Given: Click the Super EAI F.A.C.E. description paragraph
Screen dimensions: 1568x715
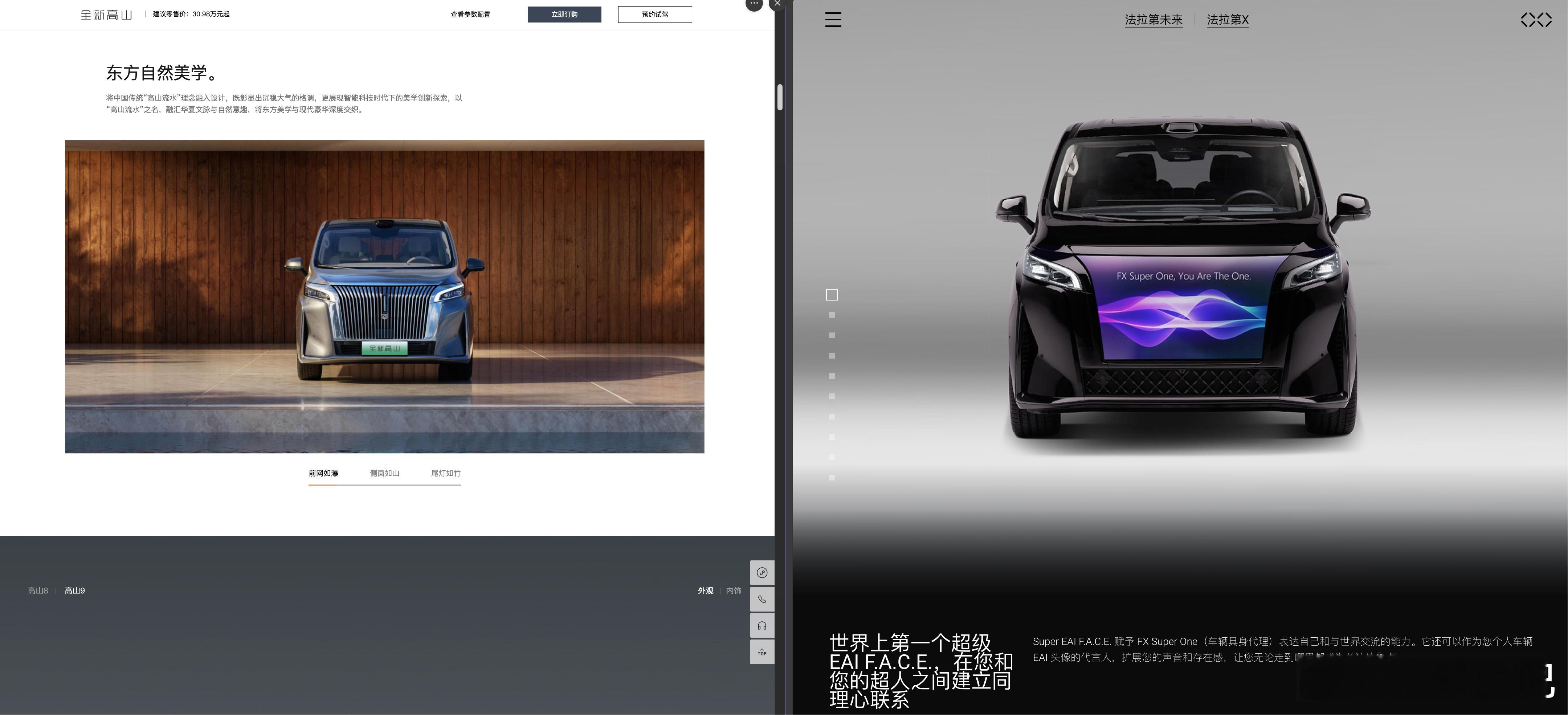Looking at the screenshot, I should pyautogui.click(x=1282, y=649).
